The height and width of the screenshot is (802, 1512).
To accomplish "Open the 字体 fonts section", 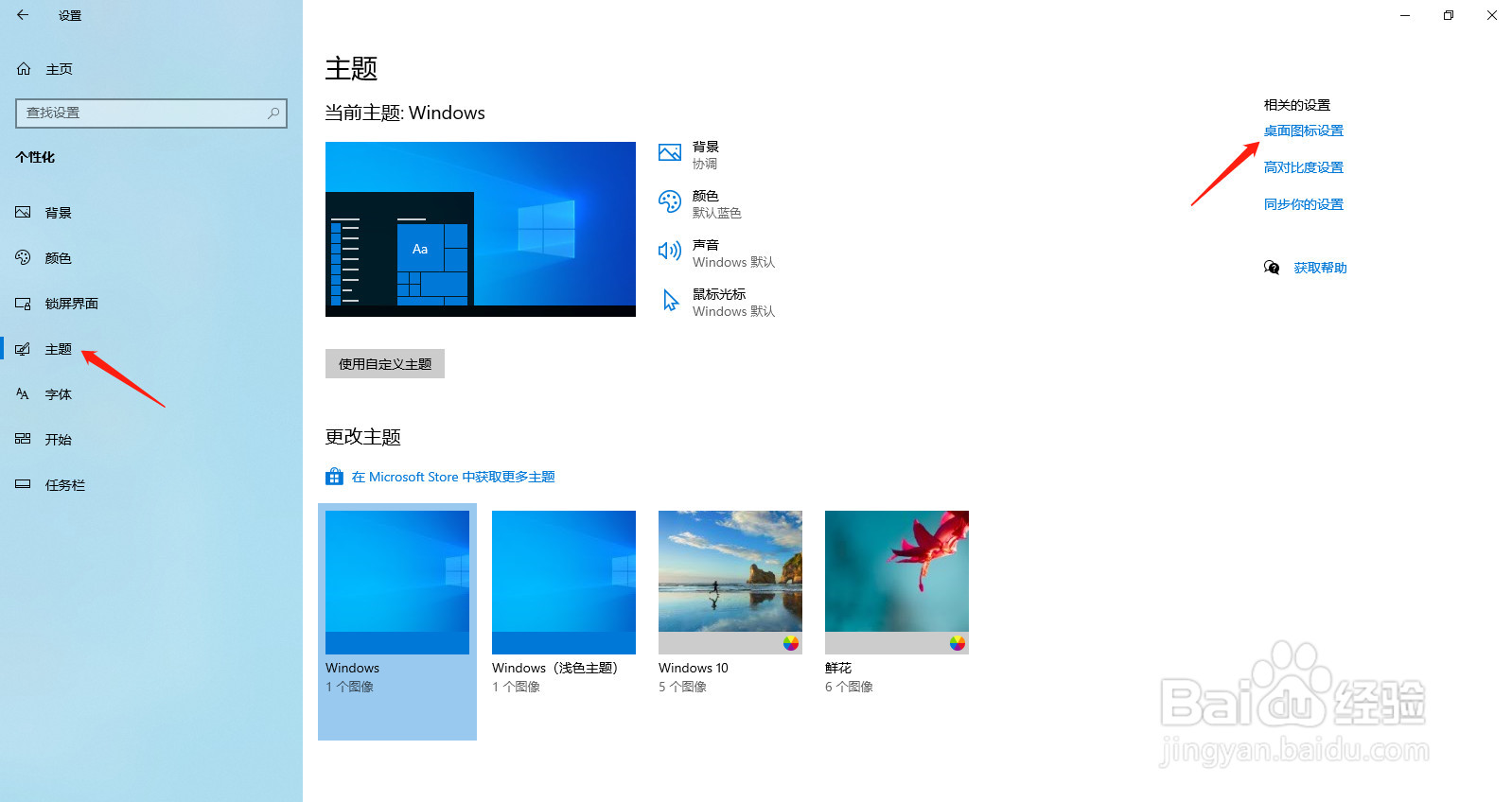I will (x=59, y=394).
